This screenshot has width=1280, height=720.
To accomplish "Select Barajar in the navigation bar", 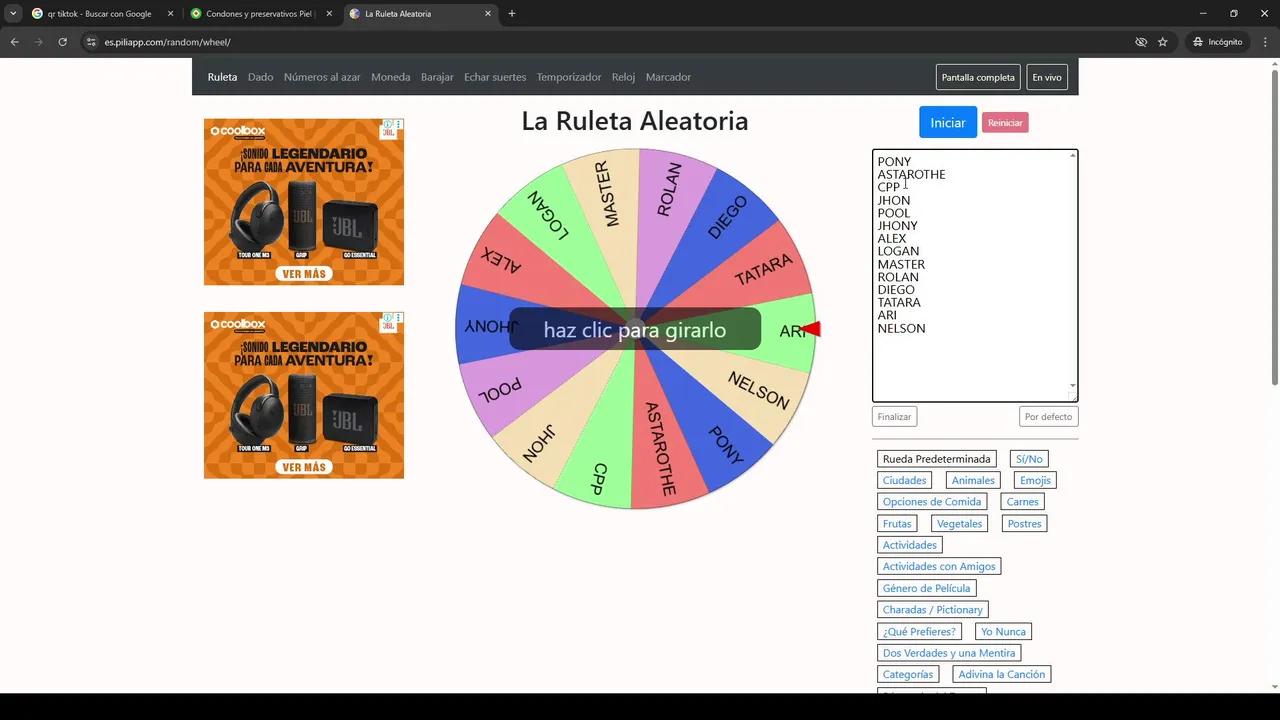I will click(x=437, y=77).
